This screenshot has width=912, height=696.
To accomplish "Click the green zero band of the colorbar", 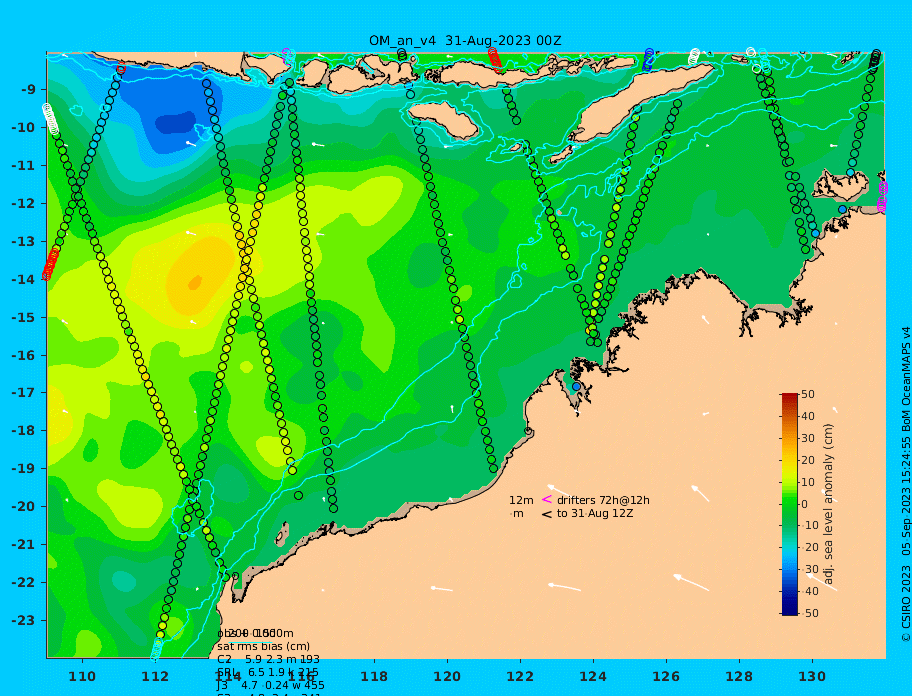I will 790,504.
